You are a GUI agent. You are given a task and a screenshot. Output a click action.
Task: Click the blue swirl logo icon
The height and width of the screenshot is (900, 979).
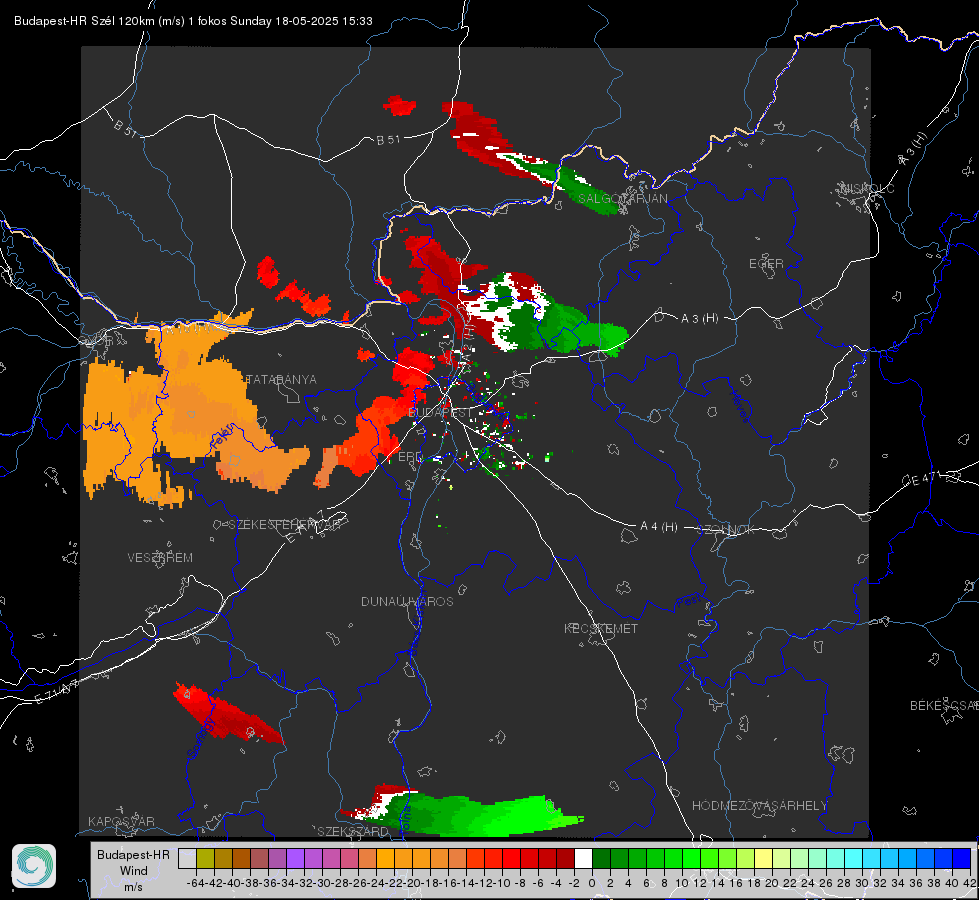(34, 866)
